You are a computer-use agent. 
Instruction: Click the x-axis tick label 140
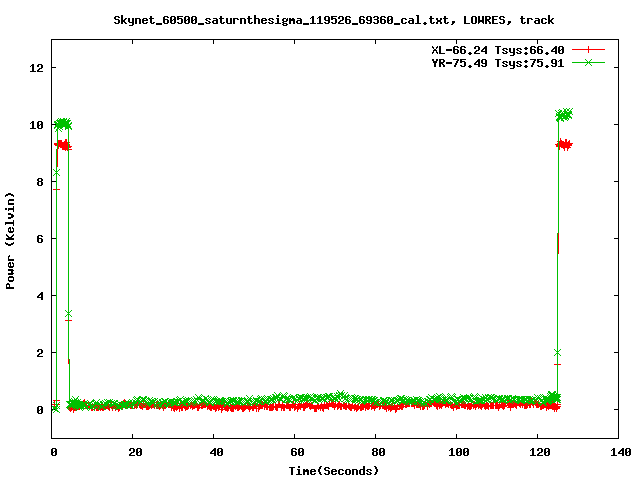[620, 452]
